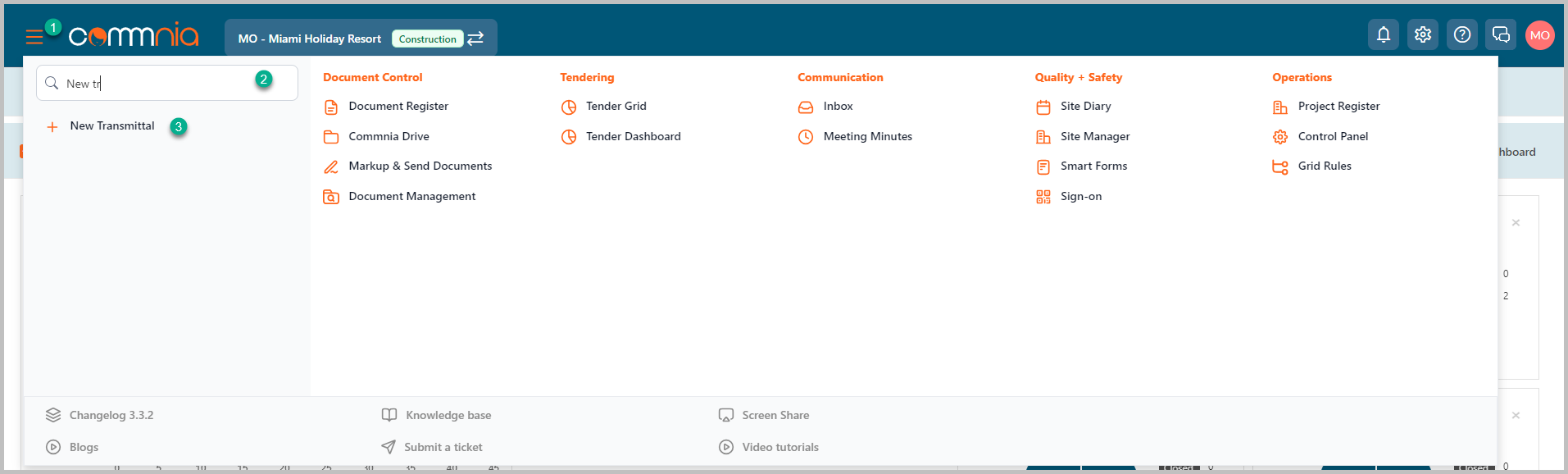
Task: Click the MO - Miami Holiday Resort project selector
Action: [x=361, y=38]
